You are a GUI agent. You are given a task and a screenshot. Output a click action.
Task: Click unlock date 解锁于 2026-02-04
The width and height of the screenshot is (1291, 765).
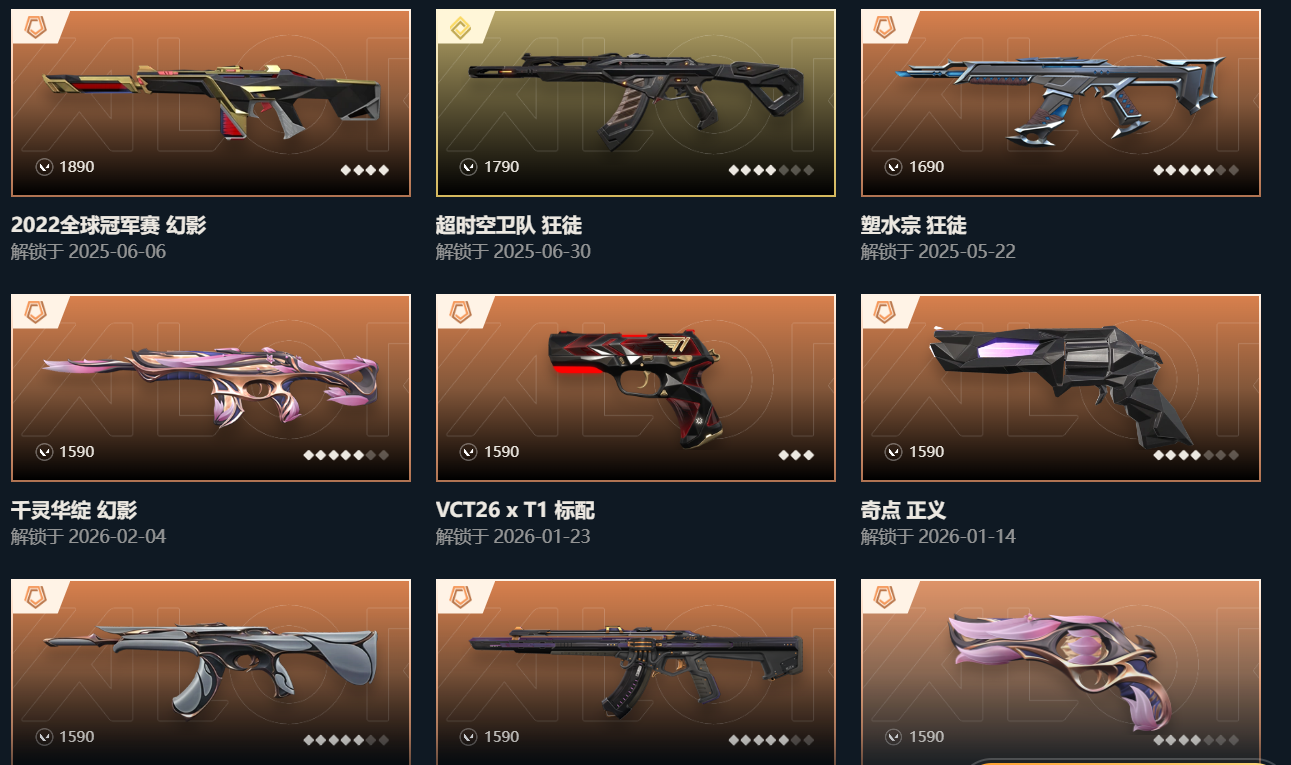89,537
